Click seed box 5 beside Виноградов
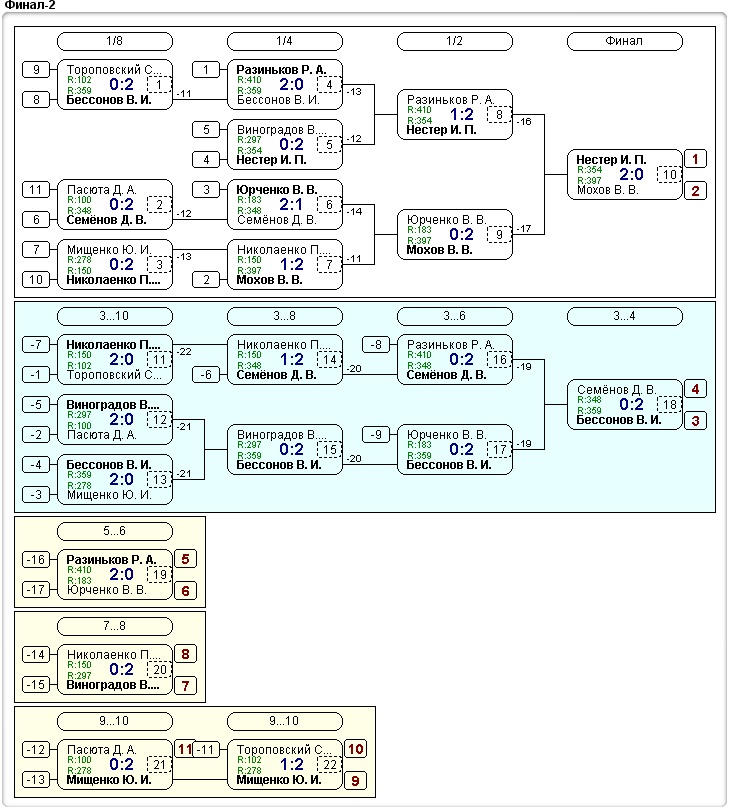This screenshot has width=729, height=809. (x=206, y=130)
